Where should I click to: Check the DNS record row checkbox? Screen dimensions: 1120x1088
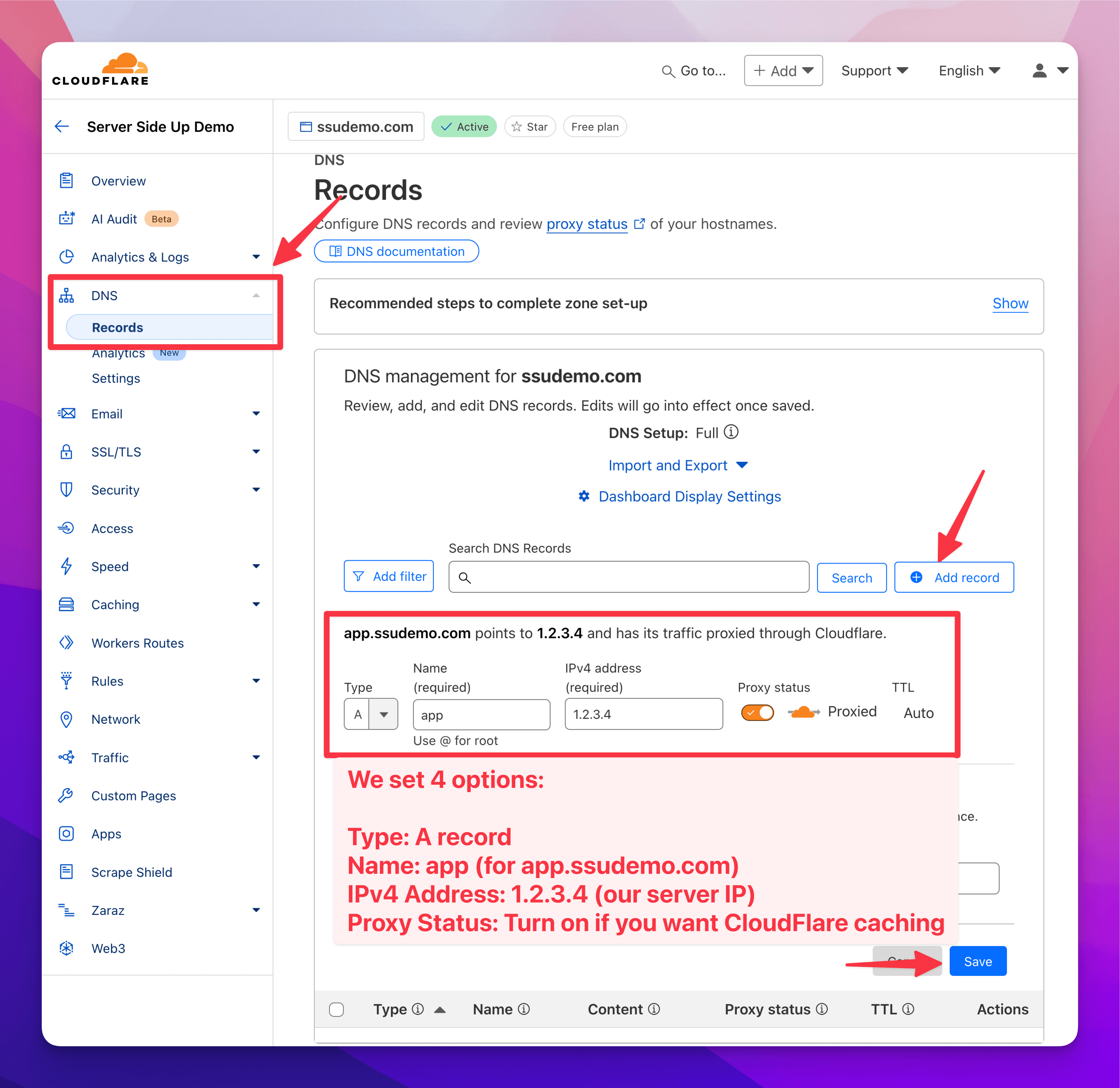coord(340,1009)
